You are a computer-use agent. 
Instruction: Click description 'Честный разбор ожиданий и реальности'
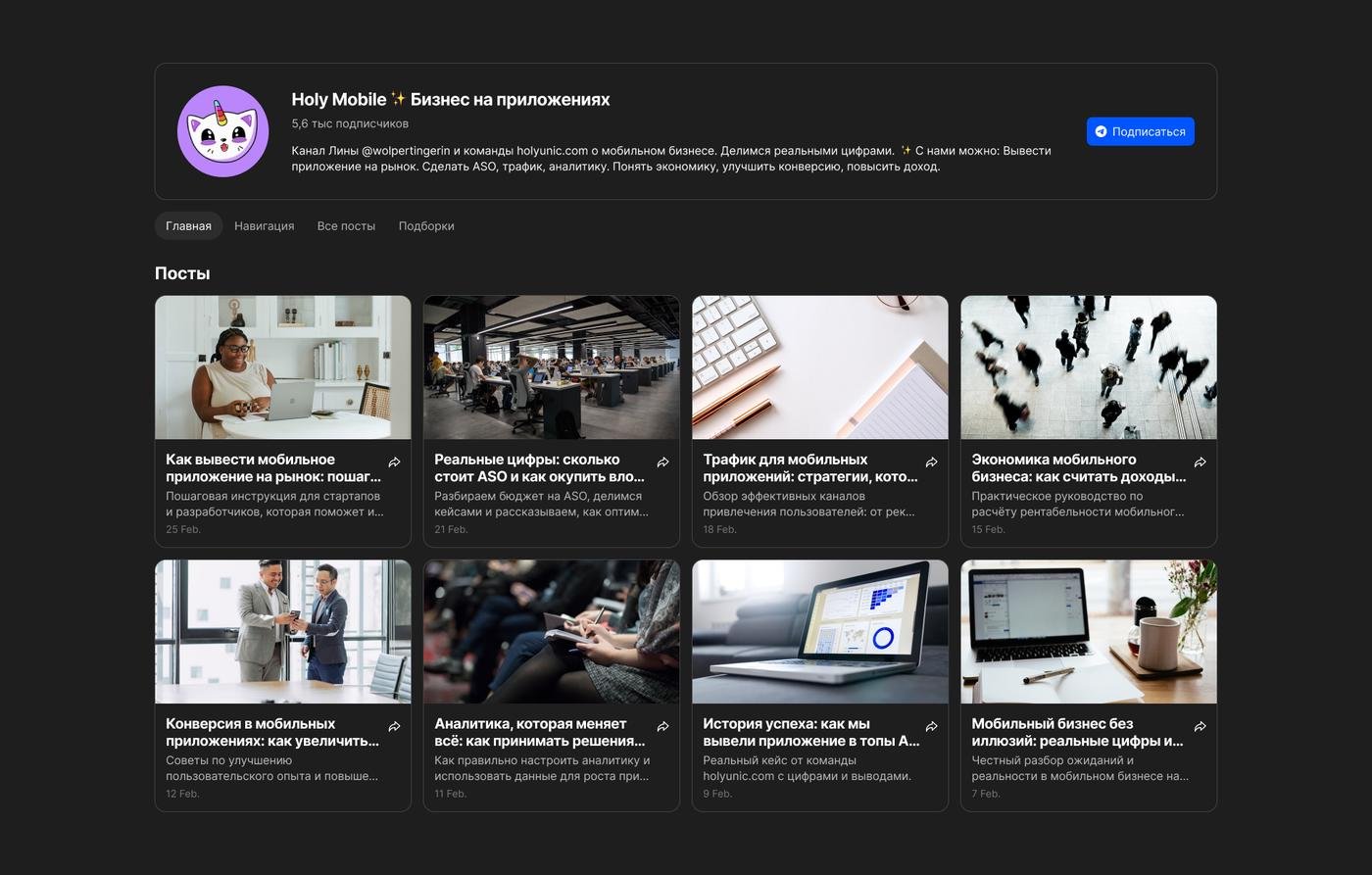(x=1080, y=768)
